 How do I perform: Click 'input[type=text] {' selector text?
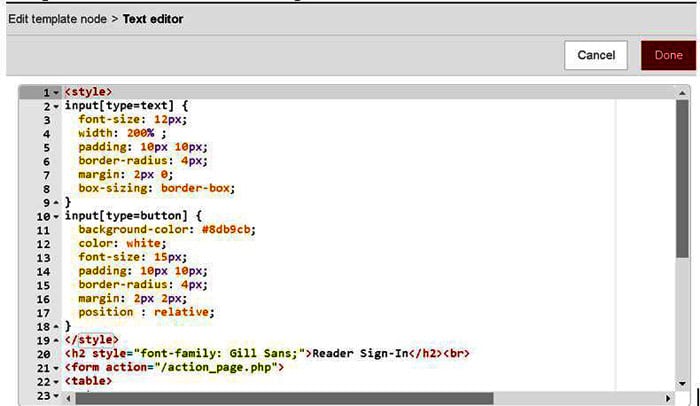pyautogui.click(x=126, y=106)
